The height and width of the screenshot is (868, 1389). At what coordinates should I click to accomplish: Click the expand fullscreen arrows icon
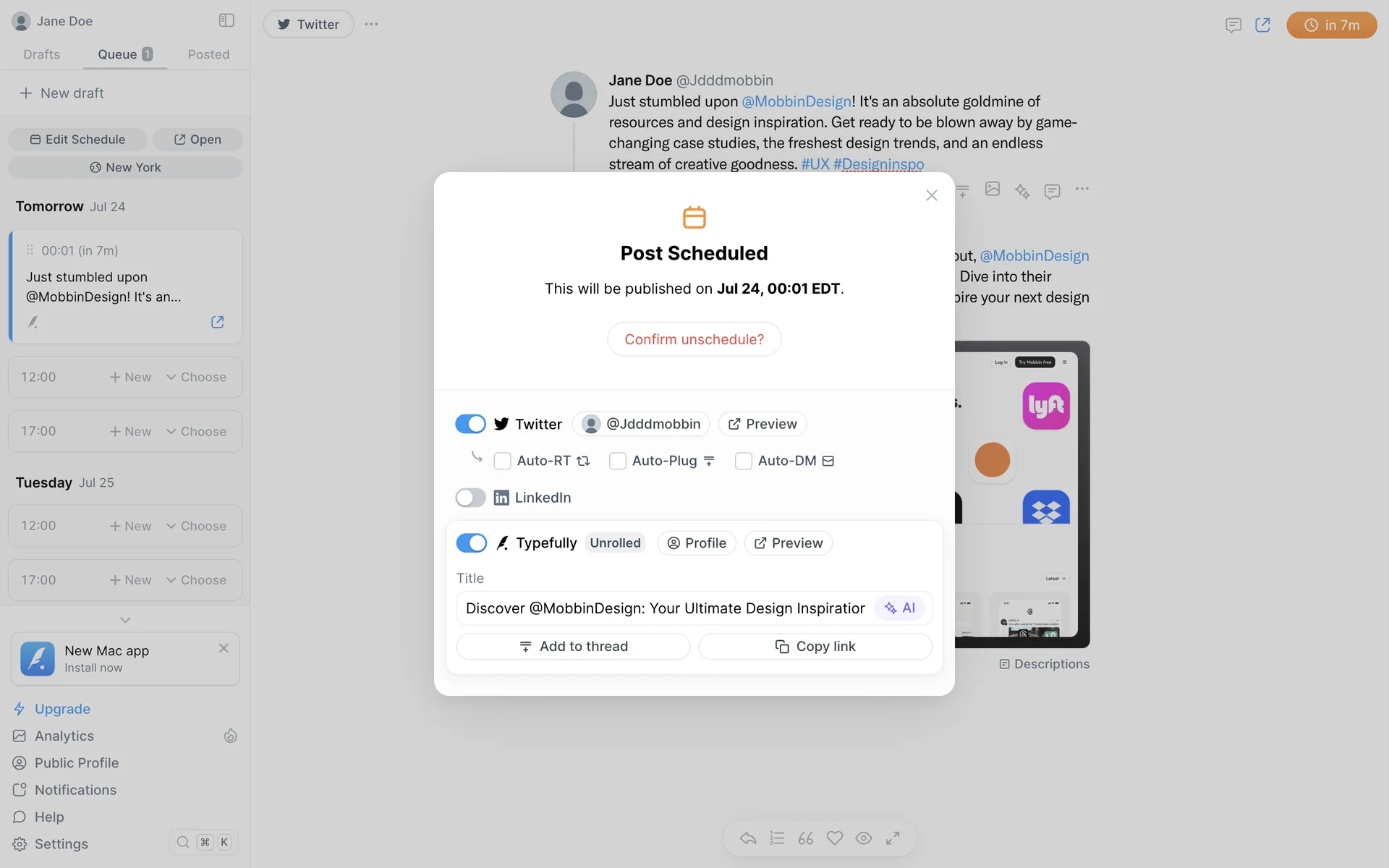[893, 838]
